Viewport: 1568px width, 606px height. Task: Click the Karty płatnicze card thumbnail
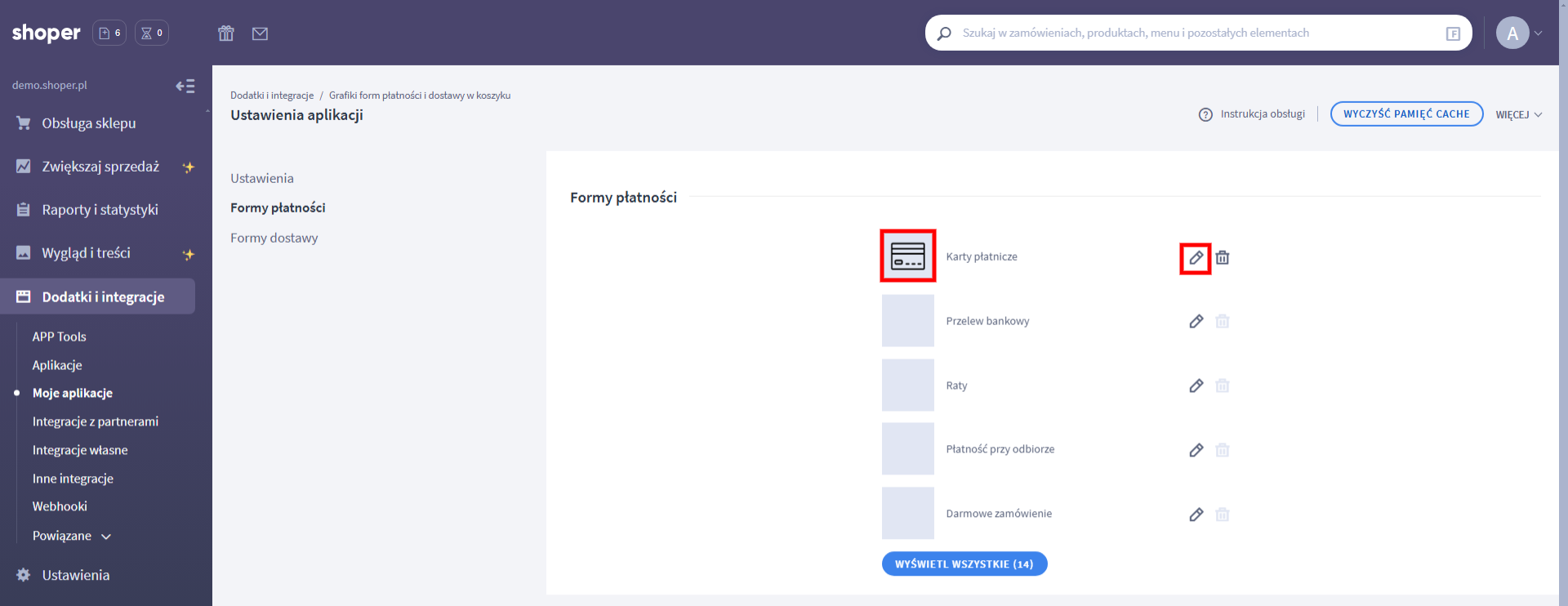907,256
